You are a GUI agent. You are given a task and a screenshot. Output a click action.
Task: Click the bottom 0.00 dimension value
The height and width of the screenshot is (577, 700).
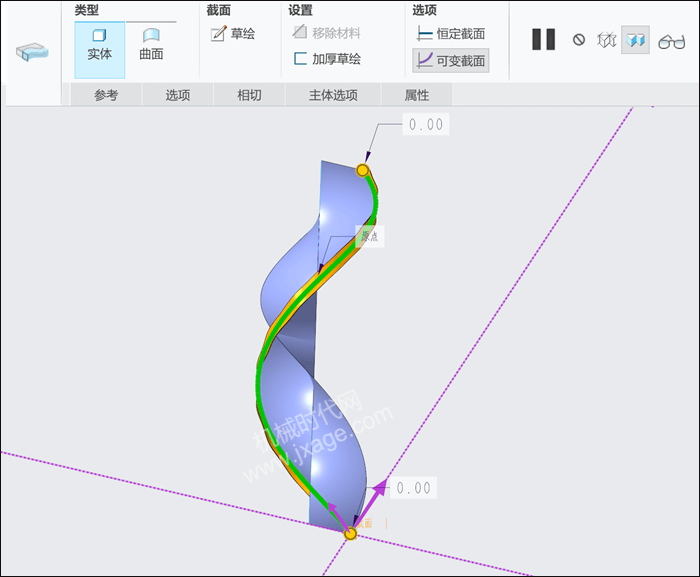[x=413, y=488]
